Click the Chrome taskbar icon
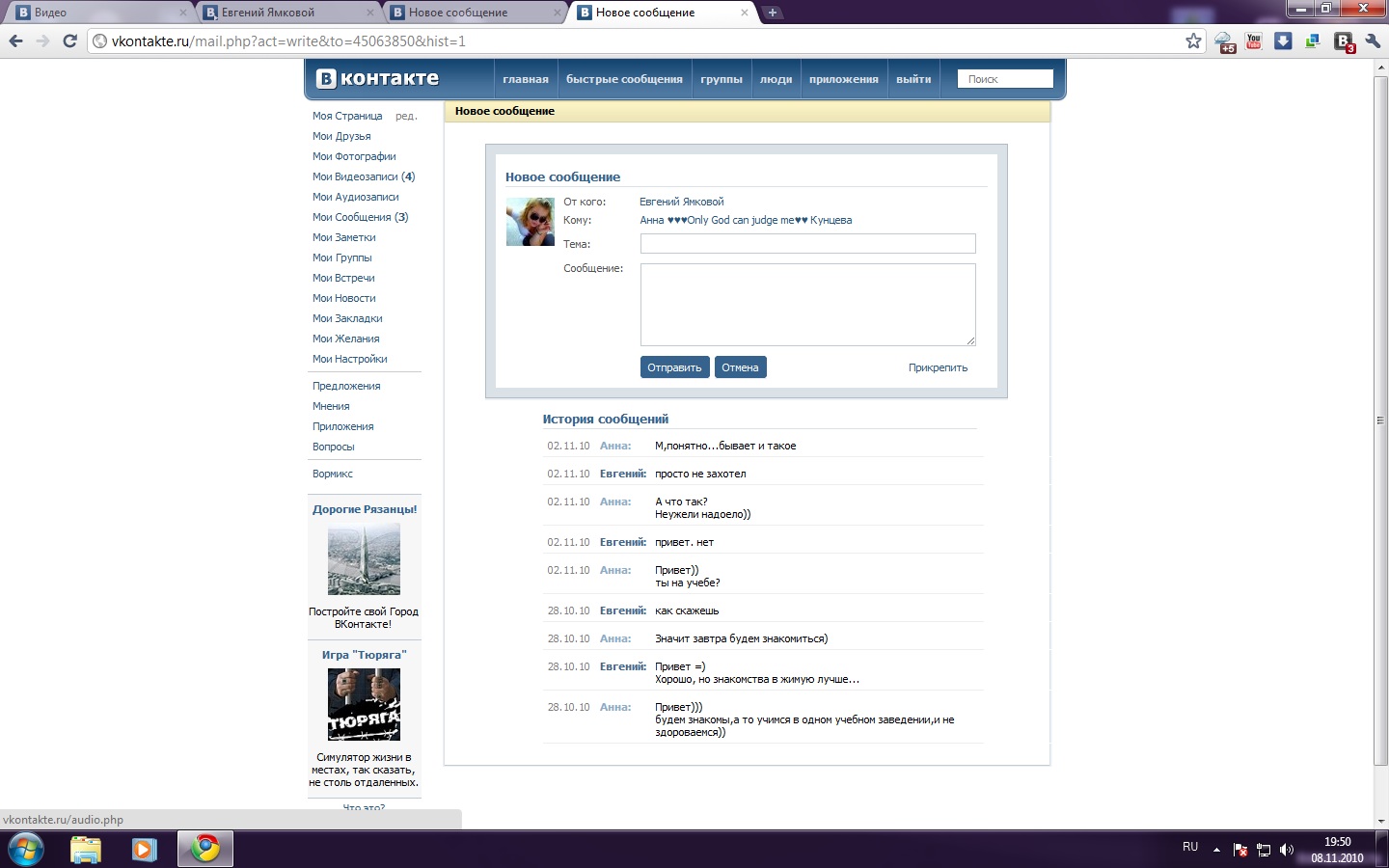Screen dimensions: 1389x868 pyautogui.click(x=204, y=849)
